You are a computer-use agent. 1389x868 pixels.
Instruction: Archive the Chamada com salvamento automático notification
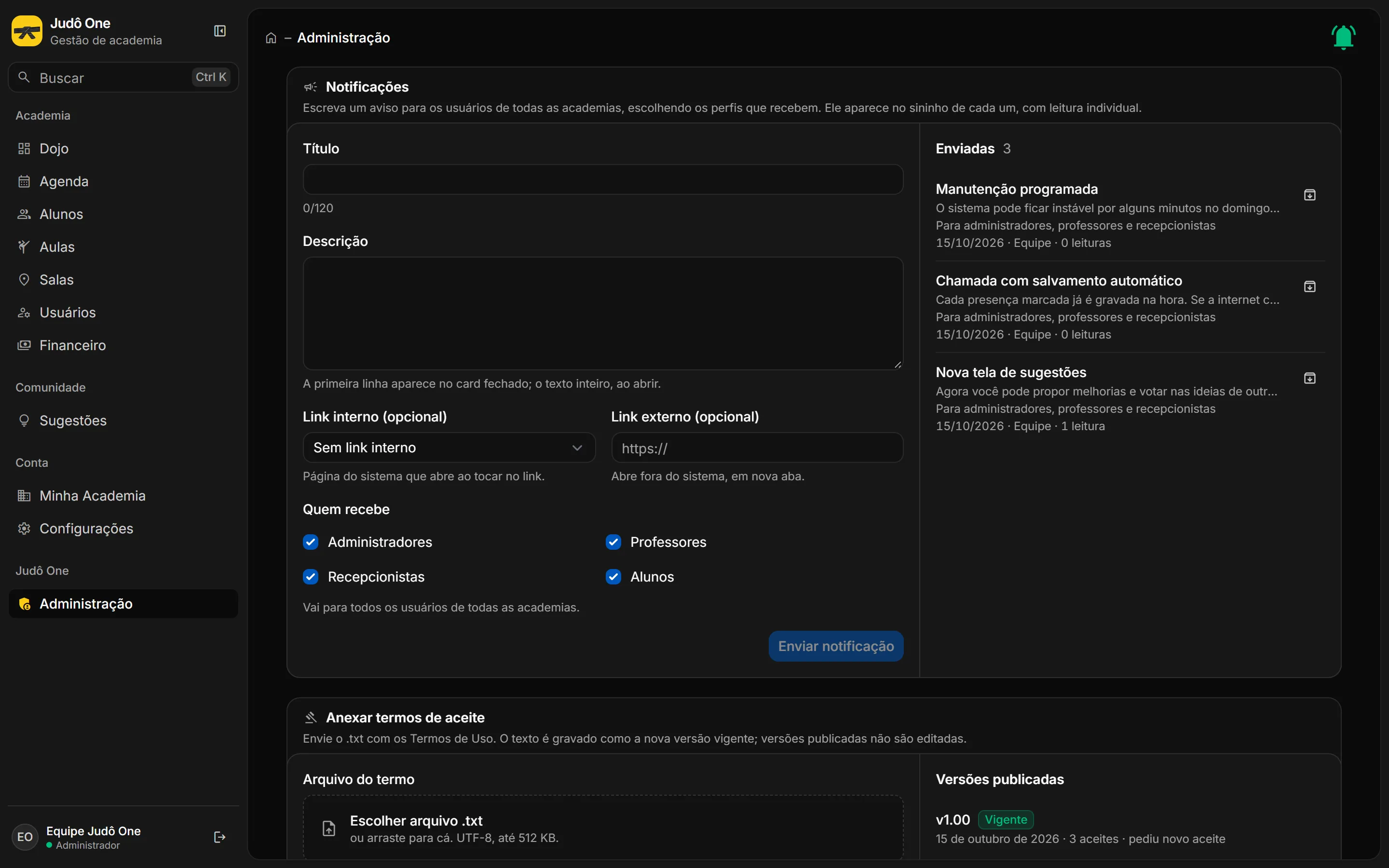(x=1310, y=286)
